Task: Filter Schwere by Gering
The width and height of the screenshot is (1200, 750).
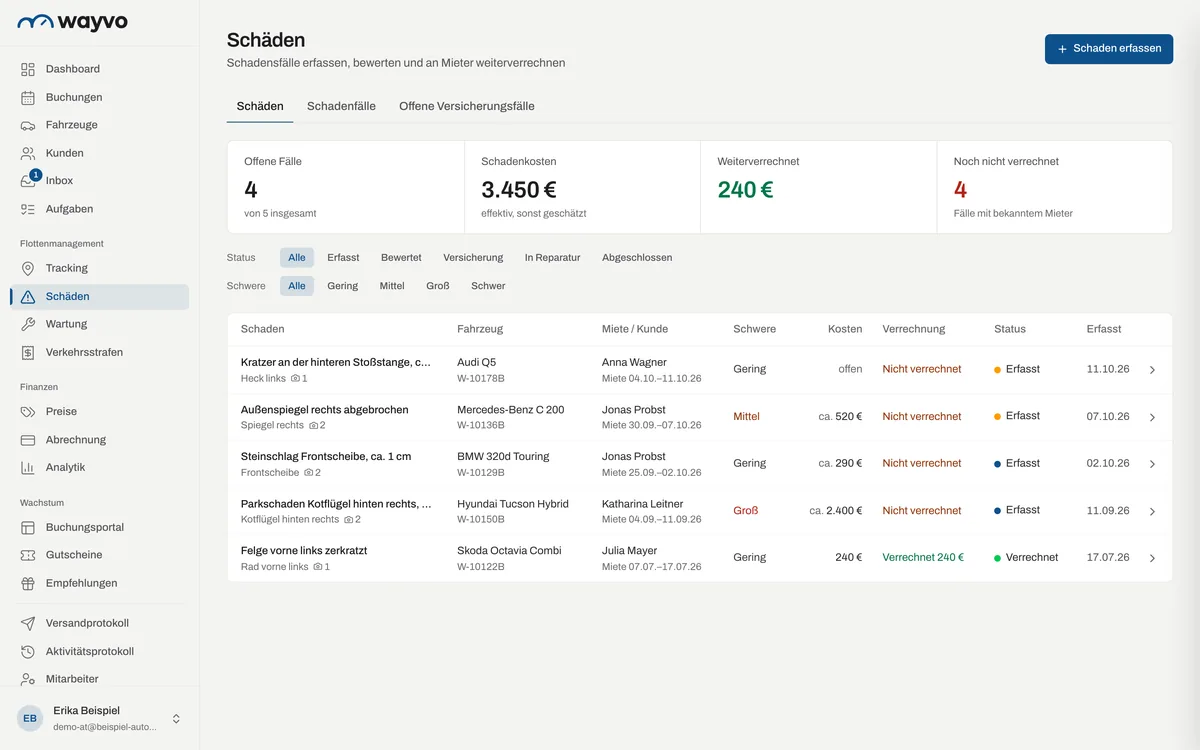Action: pyautogui.click(x=342, y=286)
